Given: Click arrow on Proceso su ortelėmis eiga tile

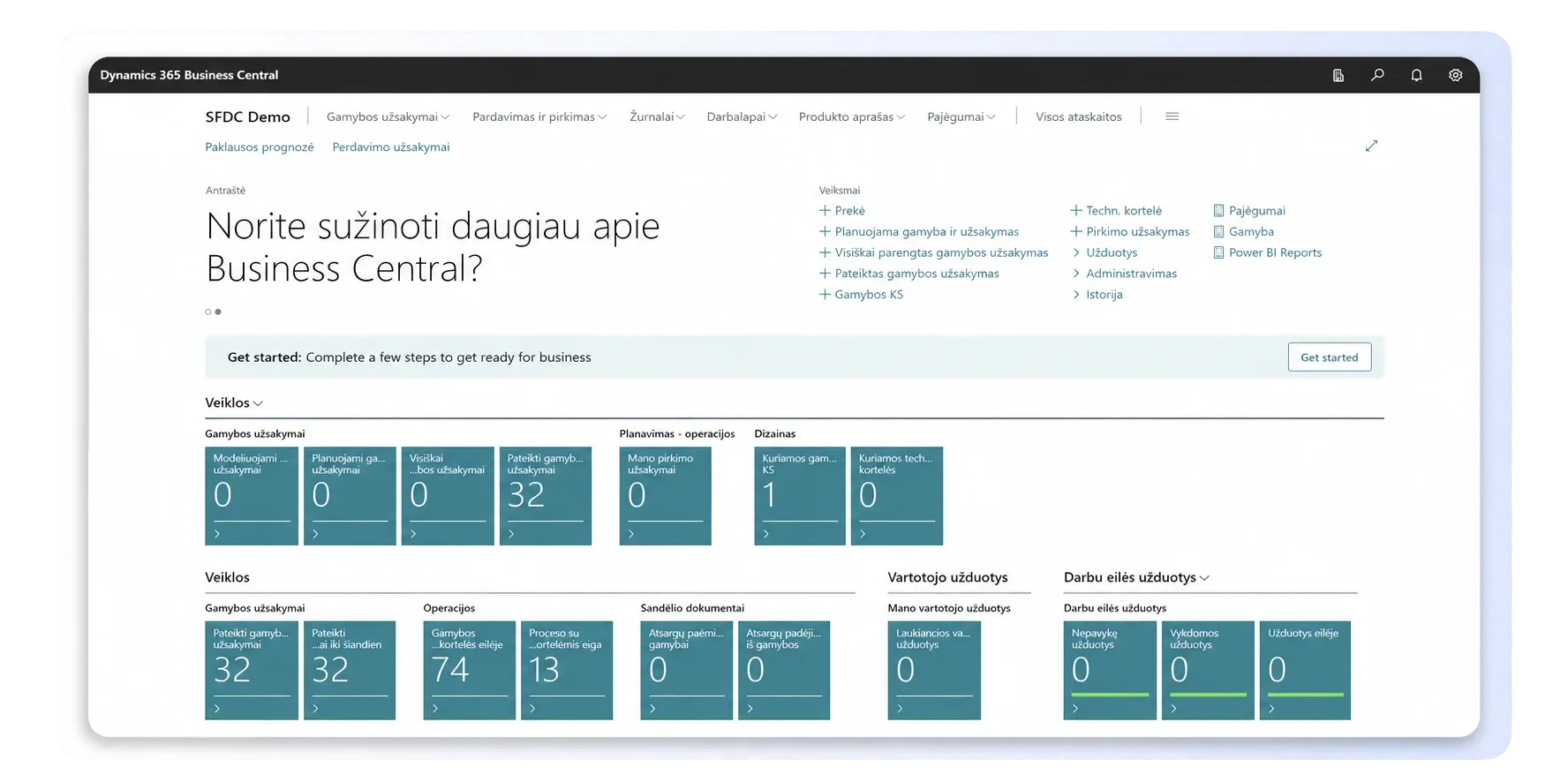Looking at the screenshot, I should pos(532,709).
